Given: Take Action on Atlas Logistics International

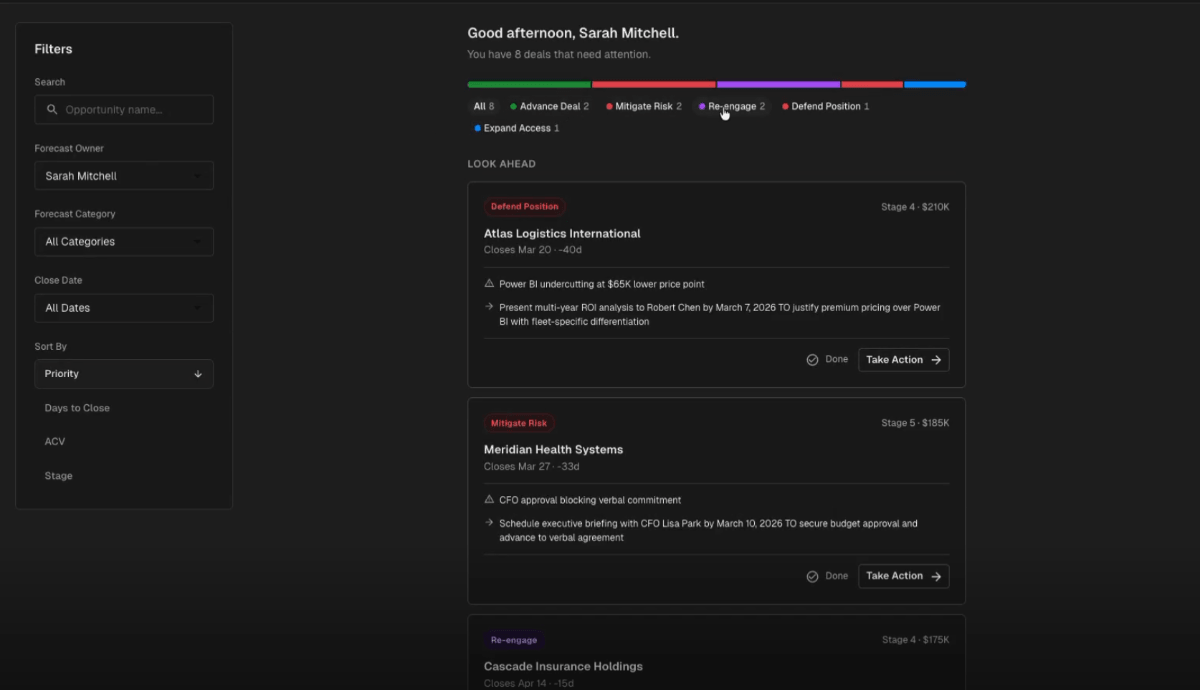Looking at the screenshot, I should tap(904, 360).
